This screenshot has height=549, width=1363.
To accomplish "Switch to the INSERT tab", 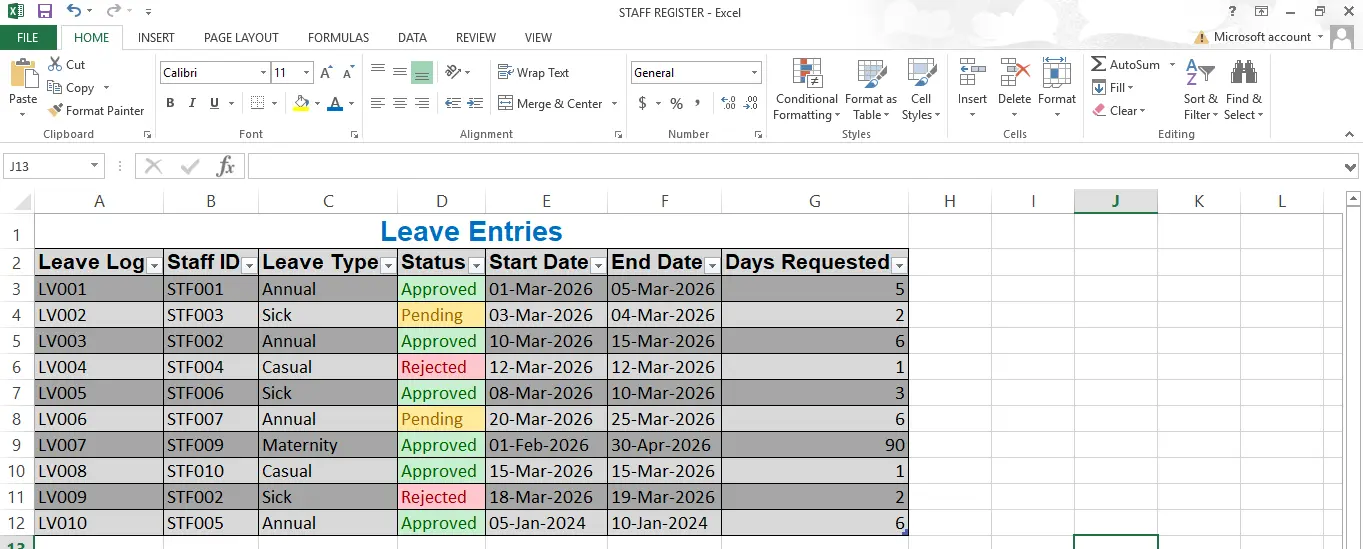I will (156, 38).
